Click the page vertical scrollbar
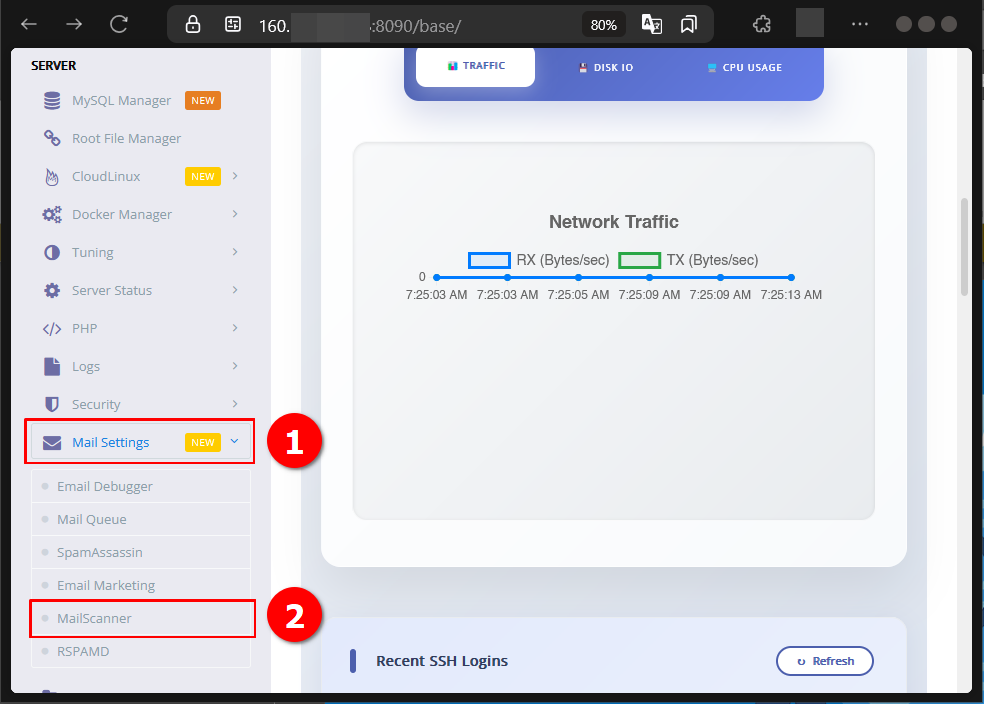Image resolution: width=984 pixels, height=704 pixels. pos(965,247)
